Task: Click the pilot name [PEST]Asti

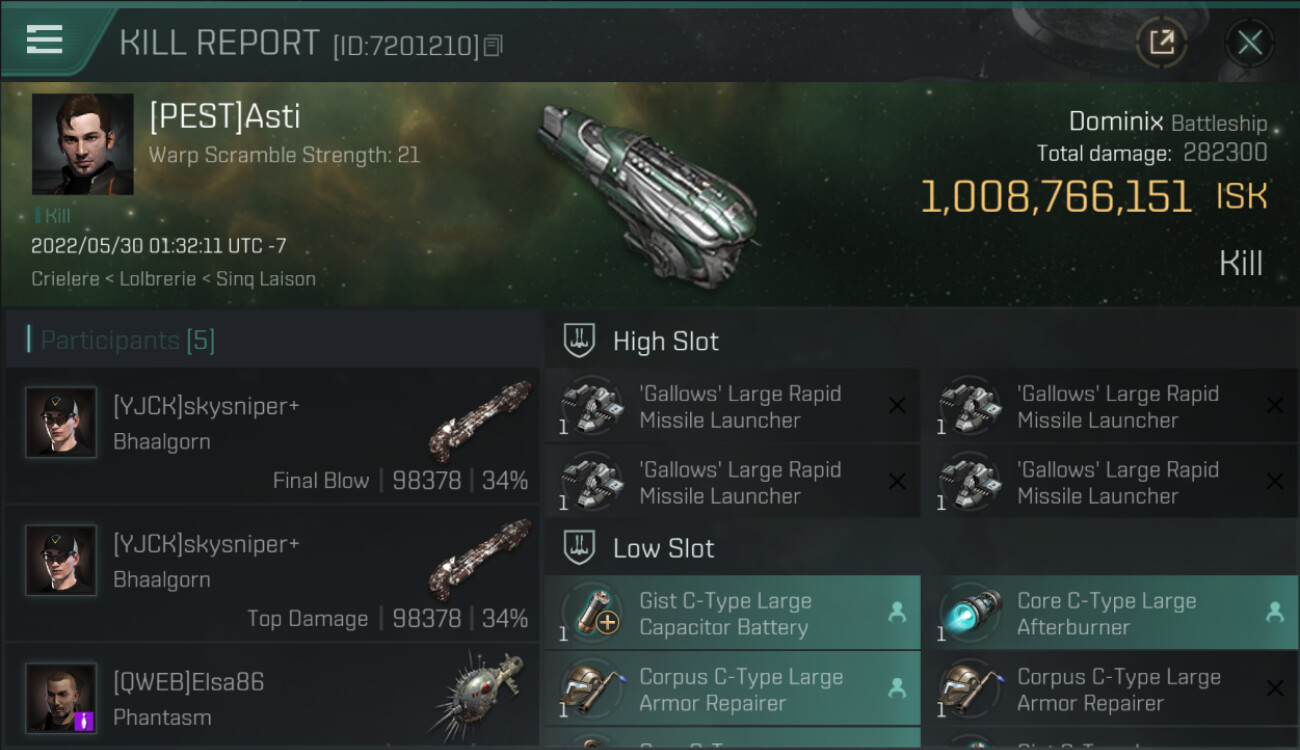Action: [224, 117]
